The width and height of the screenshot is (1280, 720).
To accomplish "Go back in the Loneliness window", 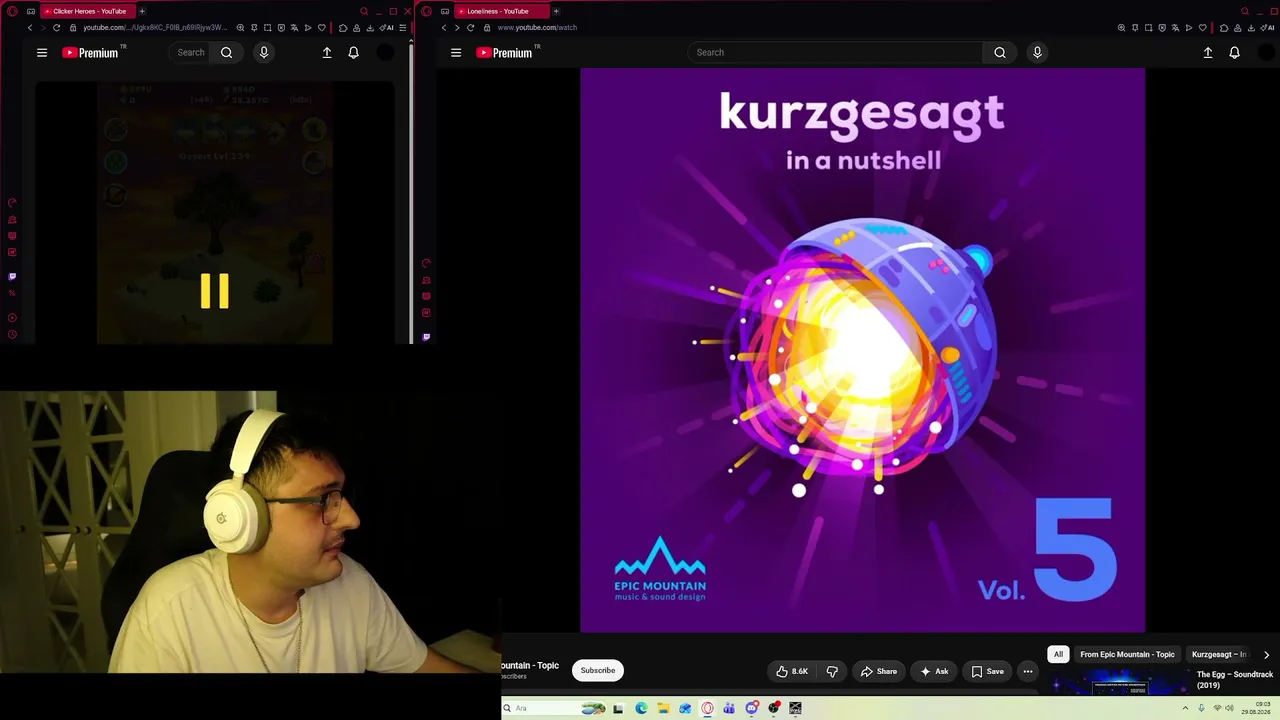I will pos(444,28).
